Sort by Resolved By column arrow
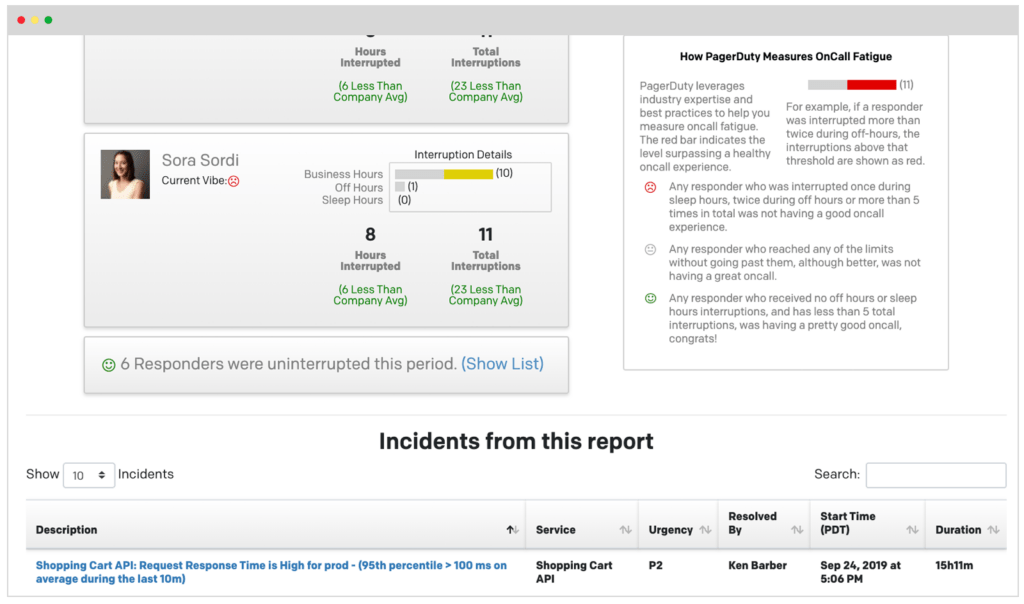This screenshot has width=1024, height=604. pos(797,530)
